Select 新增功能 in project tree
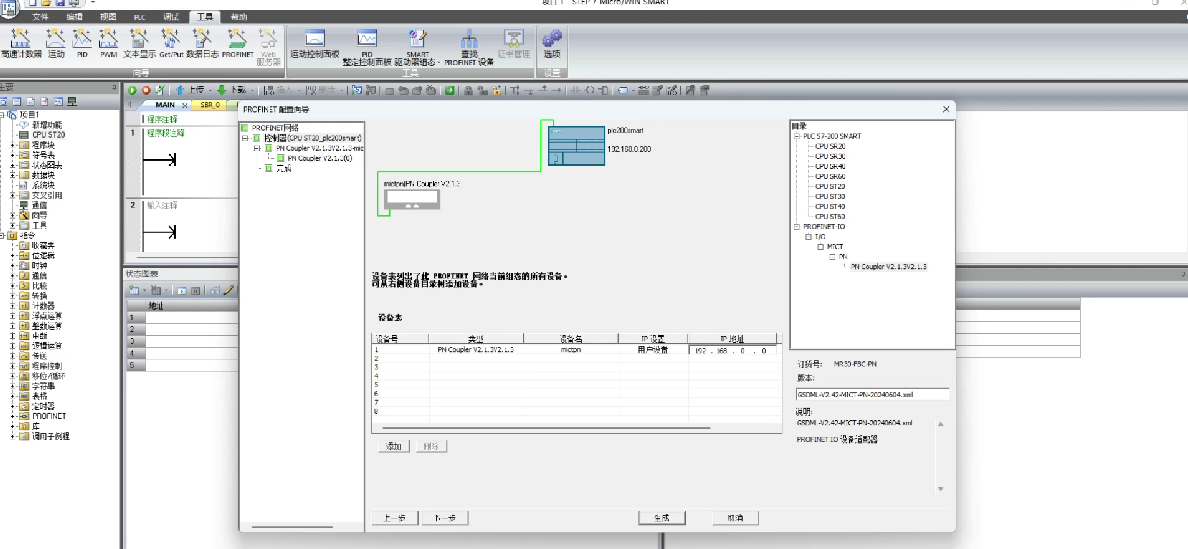 (47, 124)
